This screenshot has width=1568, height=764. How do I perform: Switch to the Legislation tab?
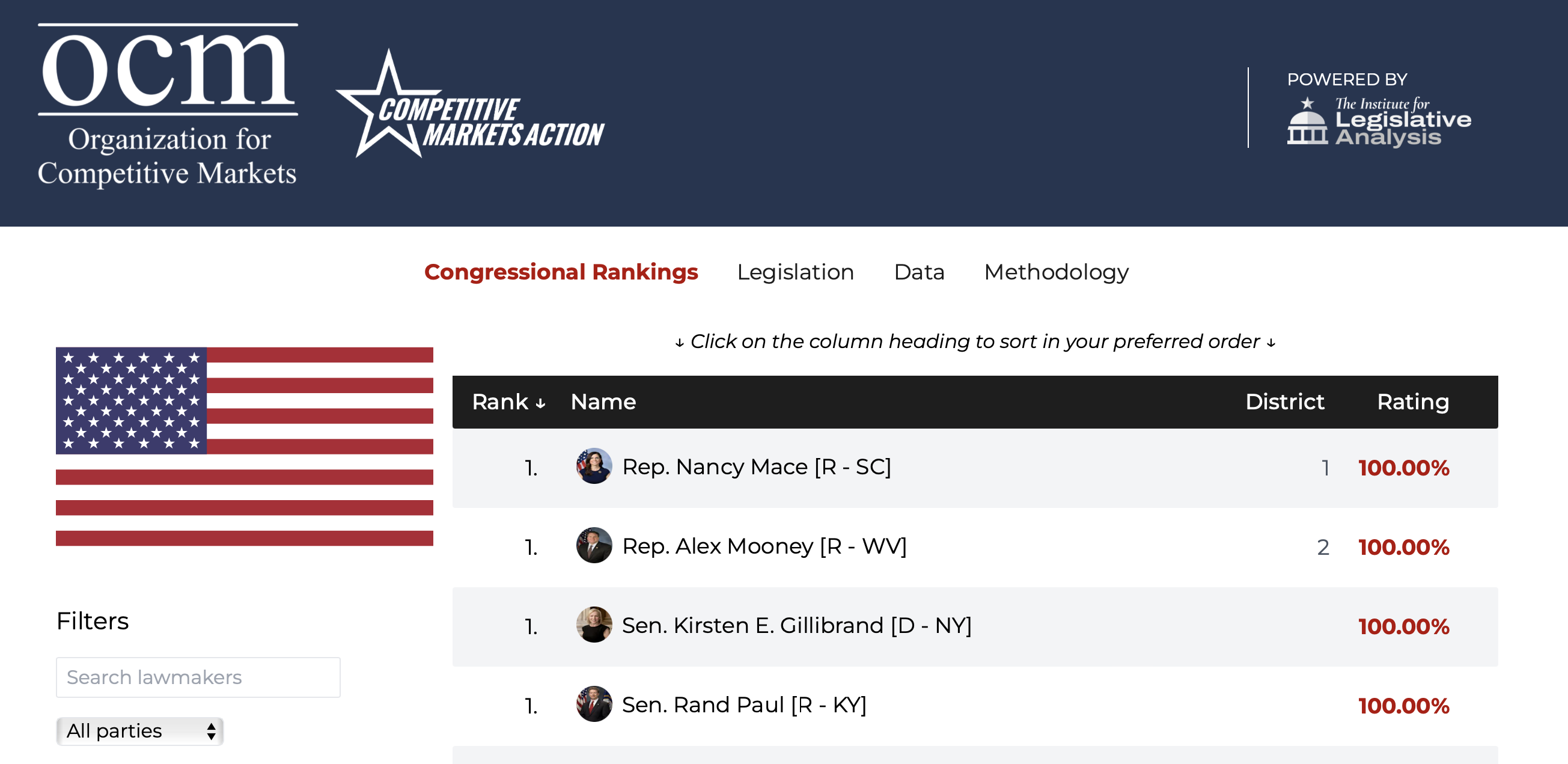(x=795, y=272)
